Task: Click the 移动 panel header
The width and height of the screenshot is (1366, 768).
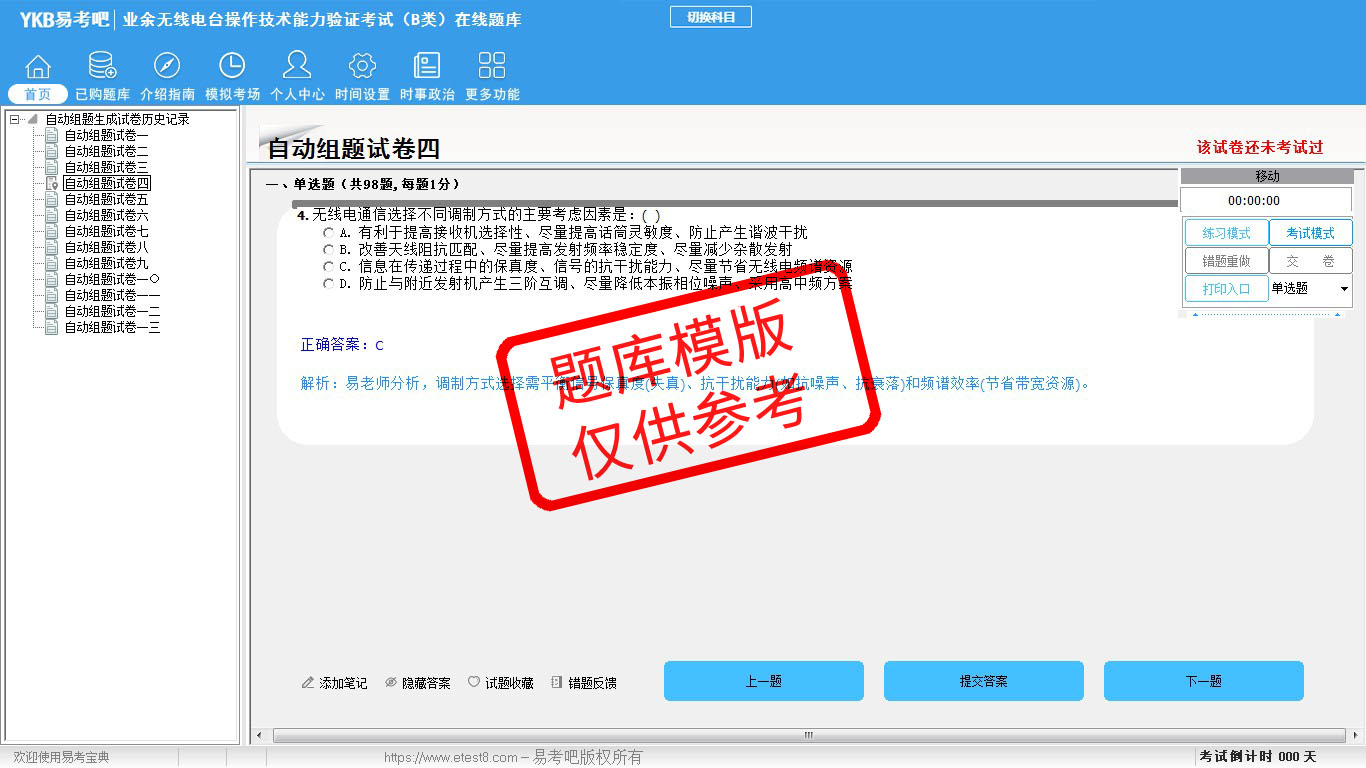Action: 1266,176
